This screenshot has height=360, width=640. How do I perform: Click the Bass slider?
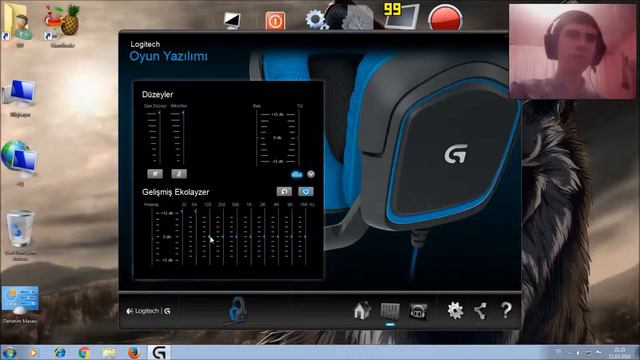[257, 138]
